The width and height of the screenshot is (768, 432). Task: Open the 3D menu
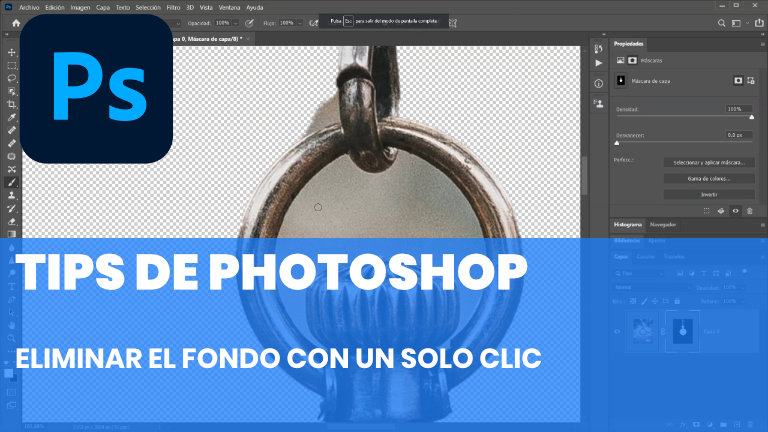coord(190,7)
